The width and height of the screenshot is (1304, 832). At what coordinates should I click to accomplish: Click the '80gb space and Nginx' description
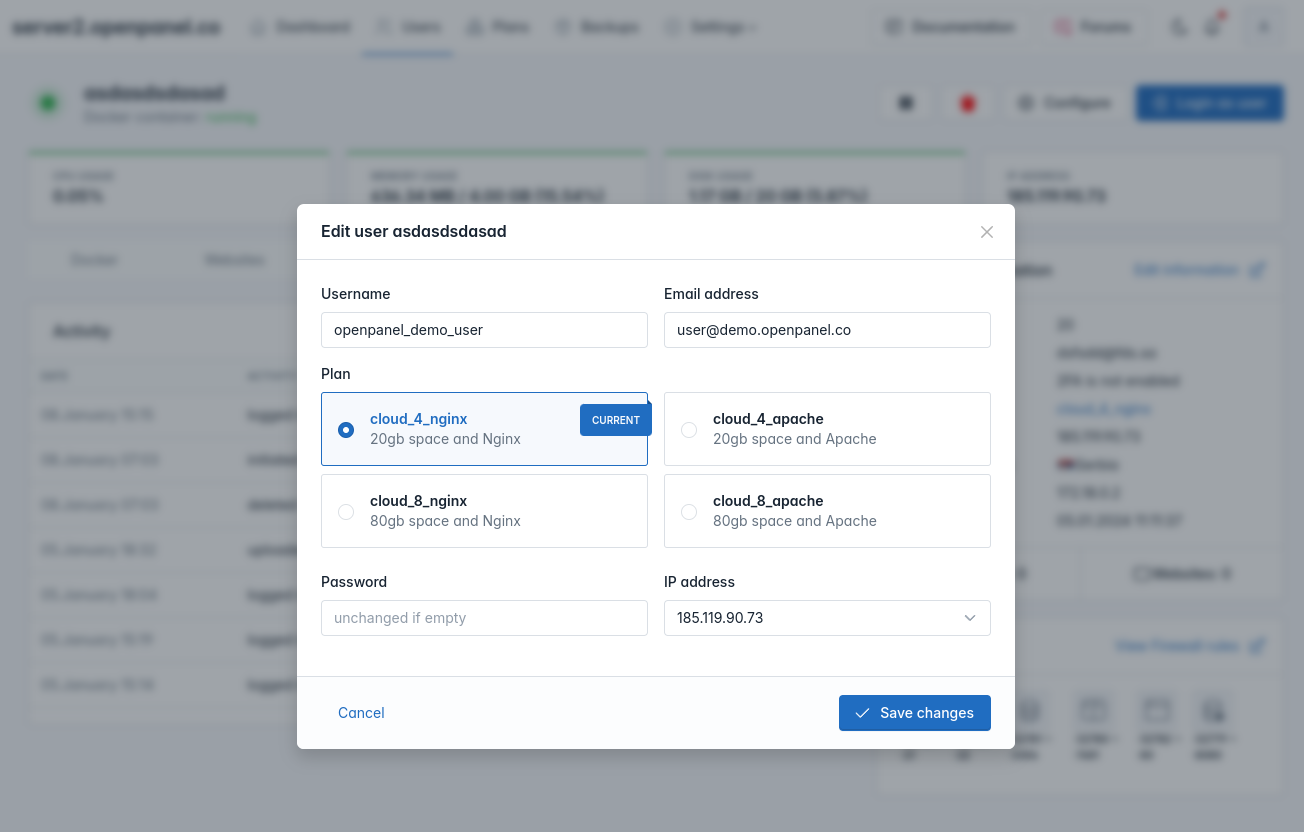[x=445, y=521]
